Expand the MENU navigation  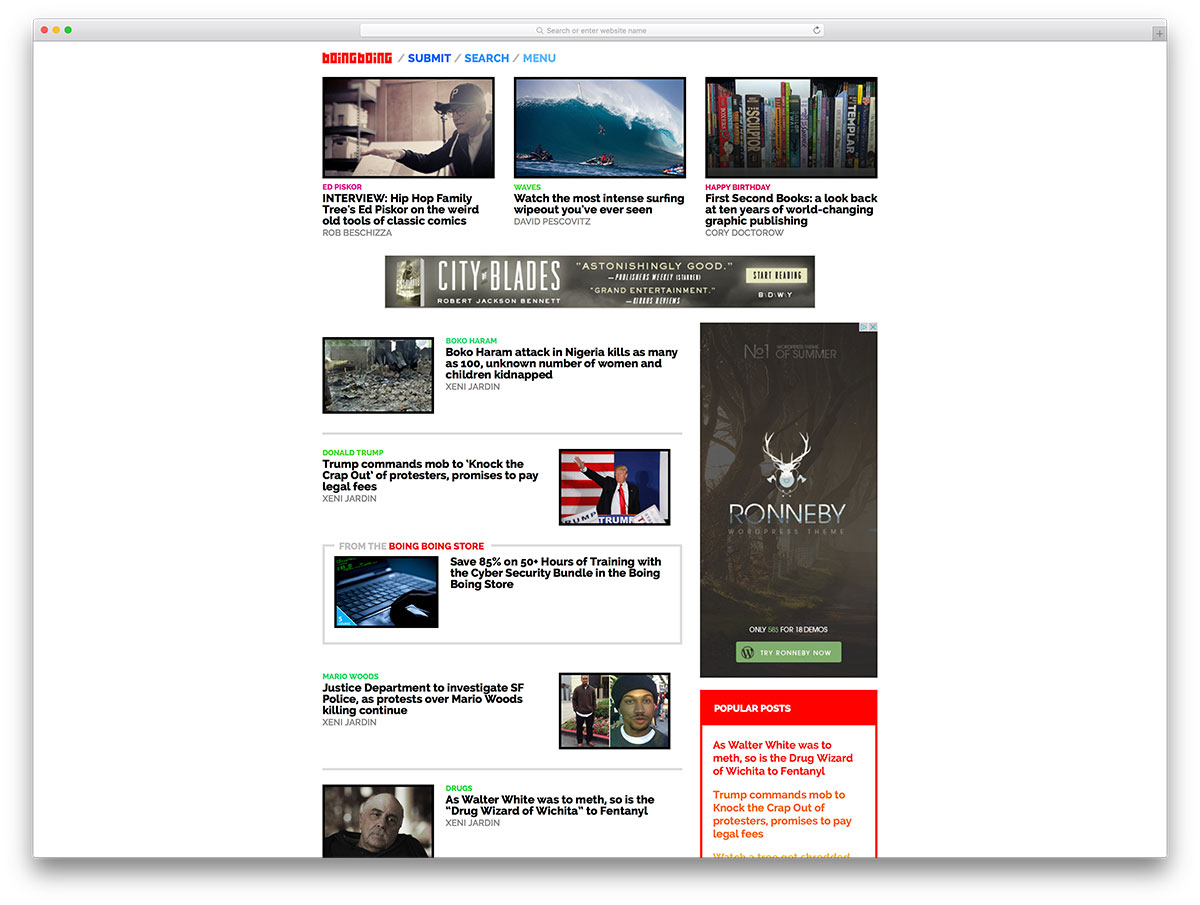pyautogui.click(x=539, y=58)
